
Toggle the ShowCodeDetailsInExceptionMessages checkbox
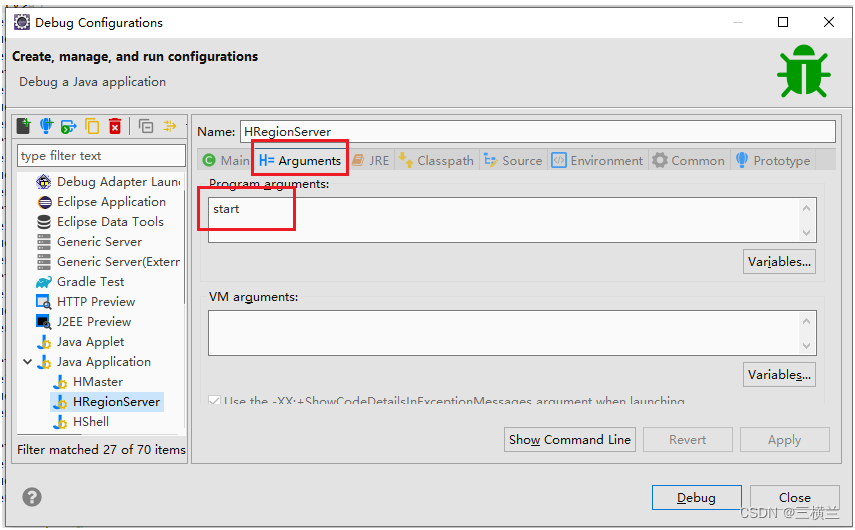pyautogui.click(x=214, y=402)
